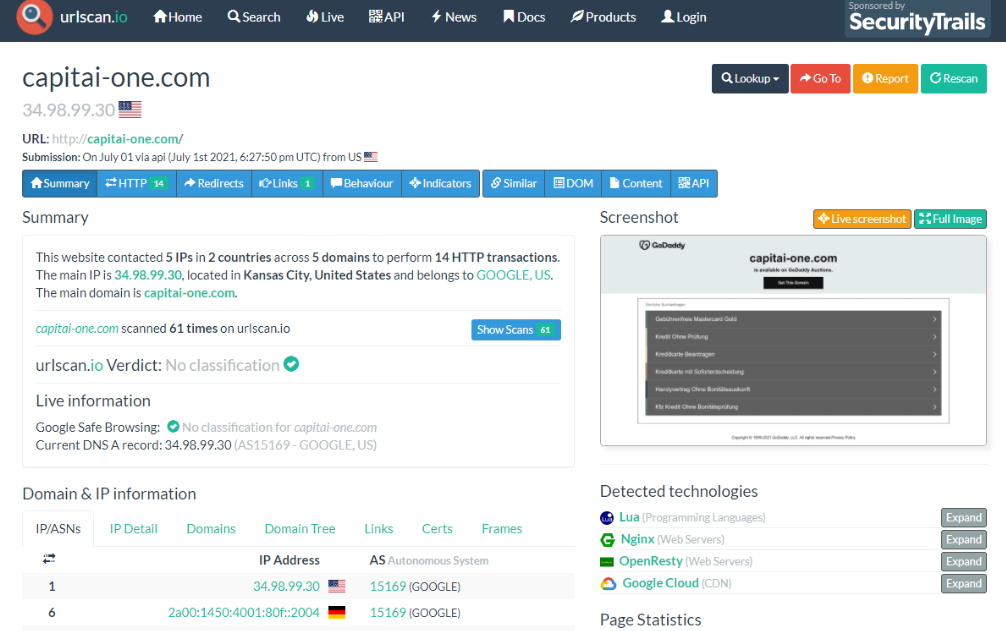Select the Domains tab
Screen dimensions: 1006x631
(211, 529)
